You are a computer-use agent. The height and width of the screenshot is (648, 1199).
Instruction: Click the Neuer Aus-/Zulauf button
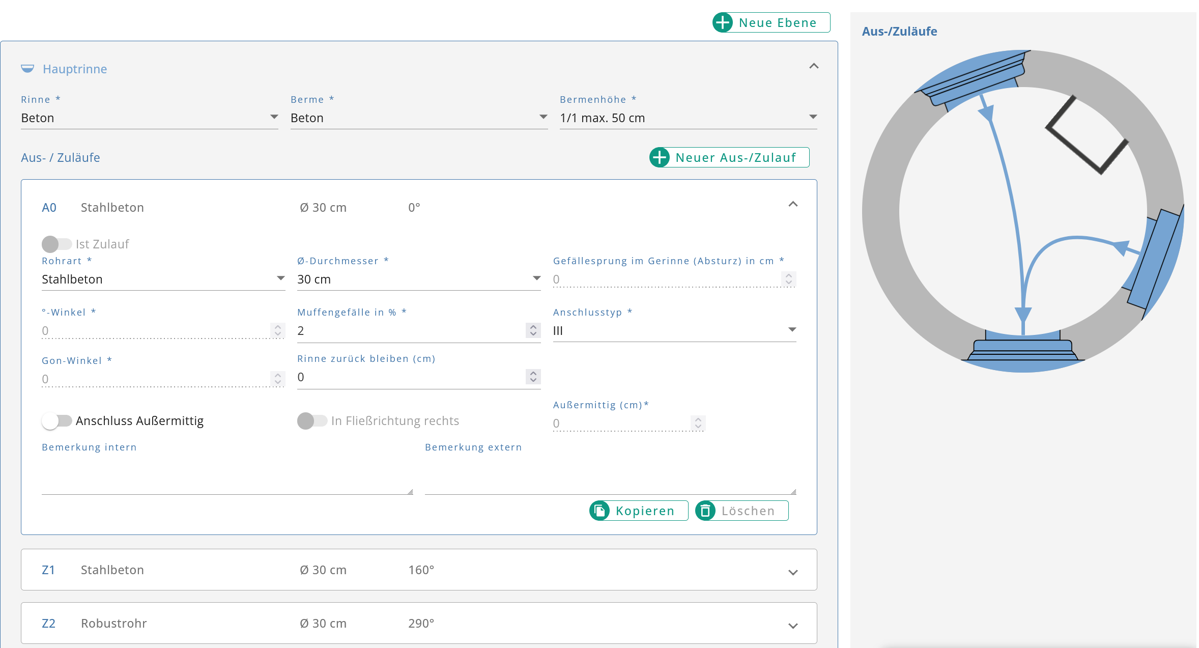click(729, 158)
